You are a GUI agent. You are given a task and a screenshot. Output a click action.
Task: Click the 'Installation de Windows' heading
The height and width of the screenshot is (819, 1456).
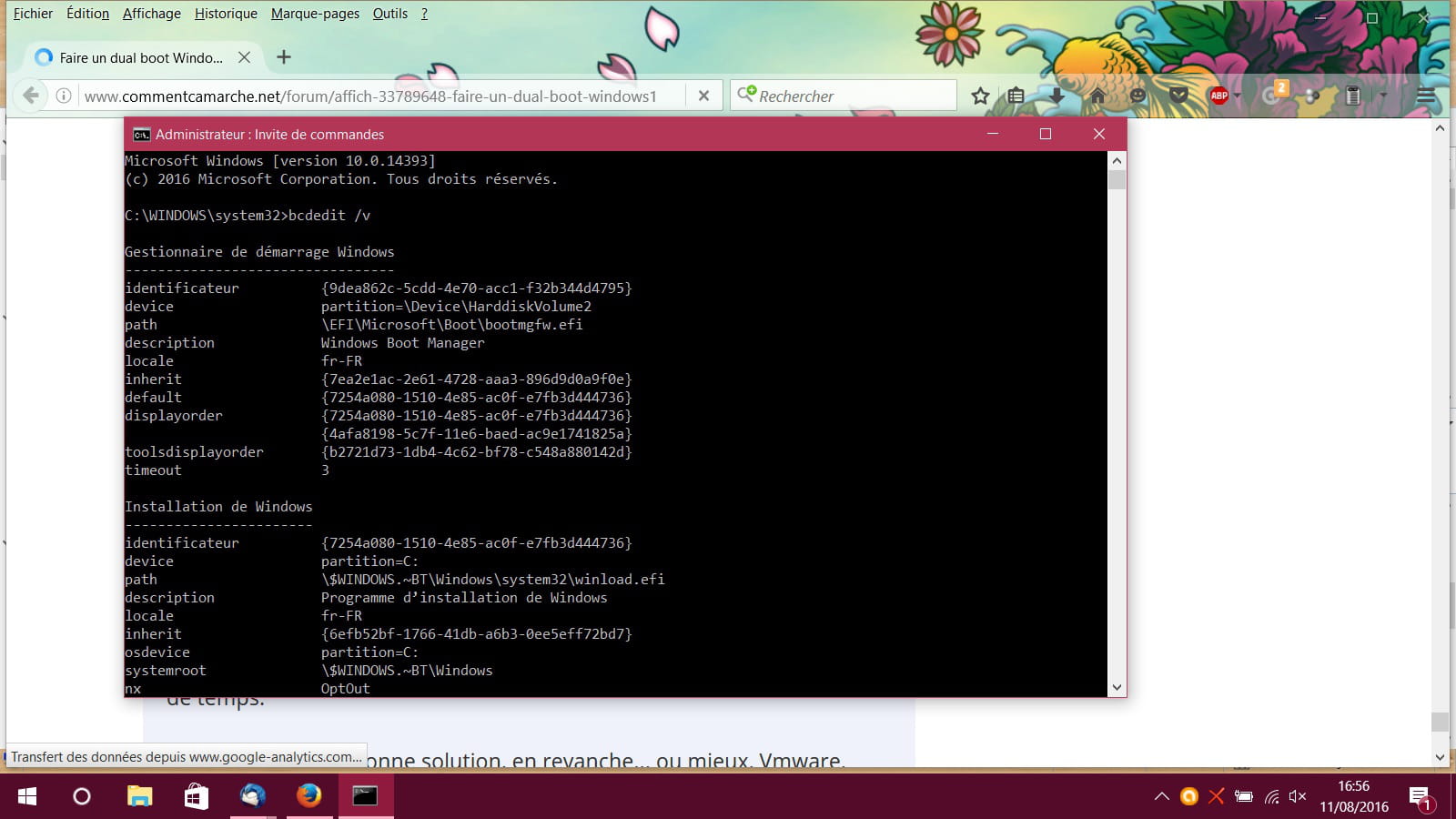(x=218, y=507)
